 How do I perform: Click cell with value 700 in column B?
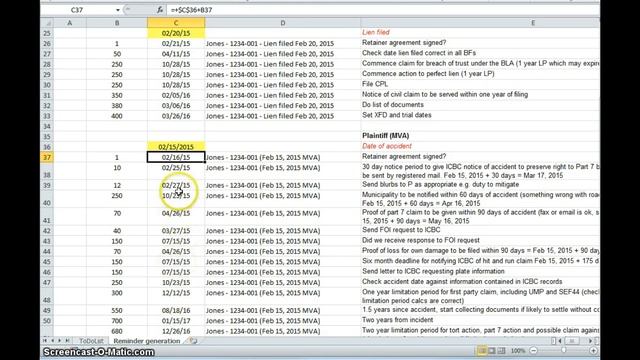(117, 321)
